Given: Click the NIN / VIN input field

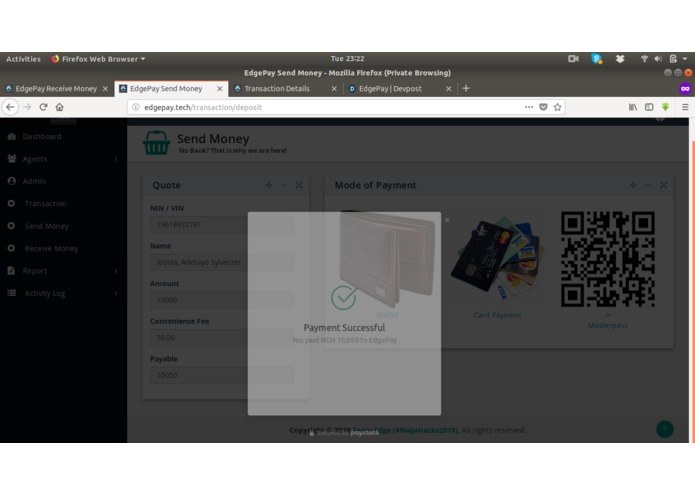Looking at the screenshot, I should pos(222,225).
